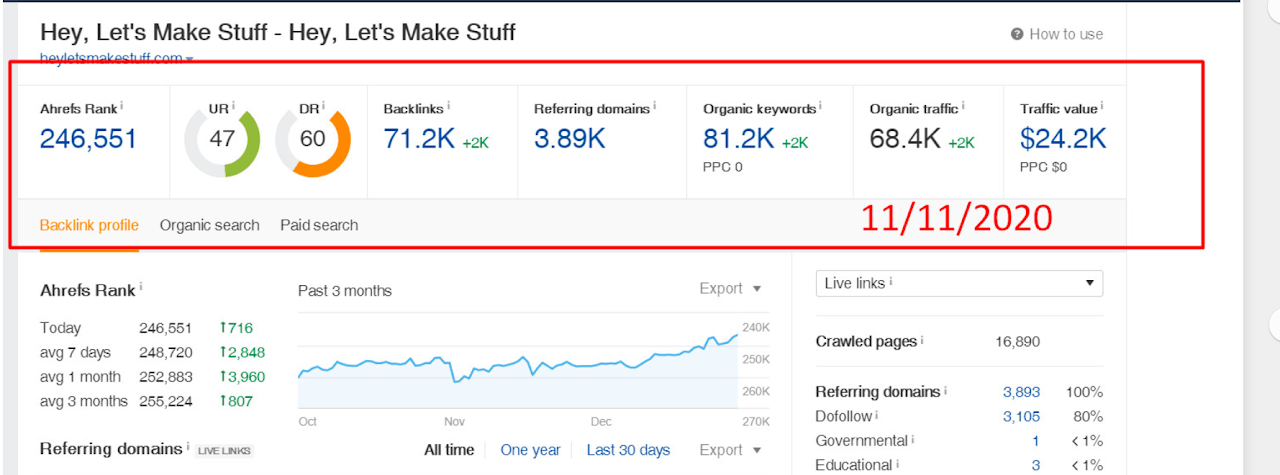Image resolution: width=1280 pixels, height=475 pixels.
Task: Click the help icon beside How to use
Action: tap(1017, 34)
